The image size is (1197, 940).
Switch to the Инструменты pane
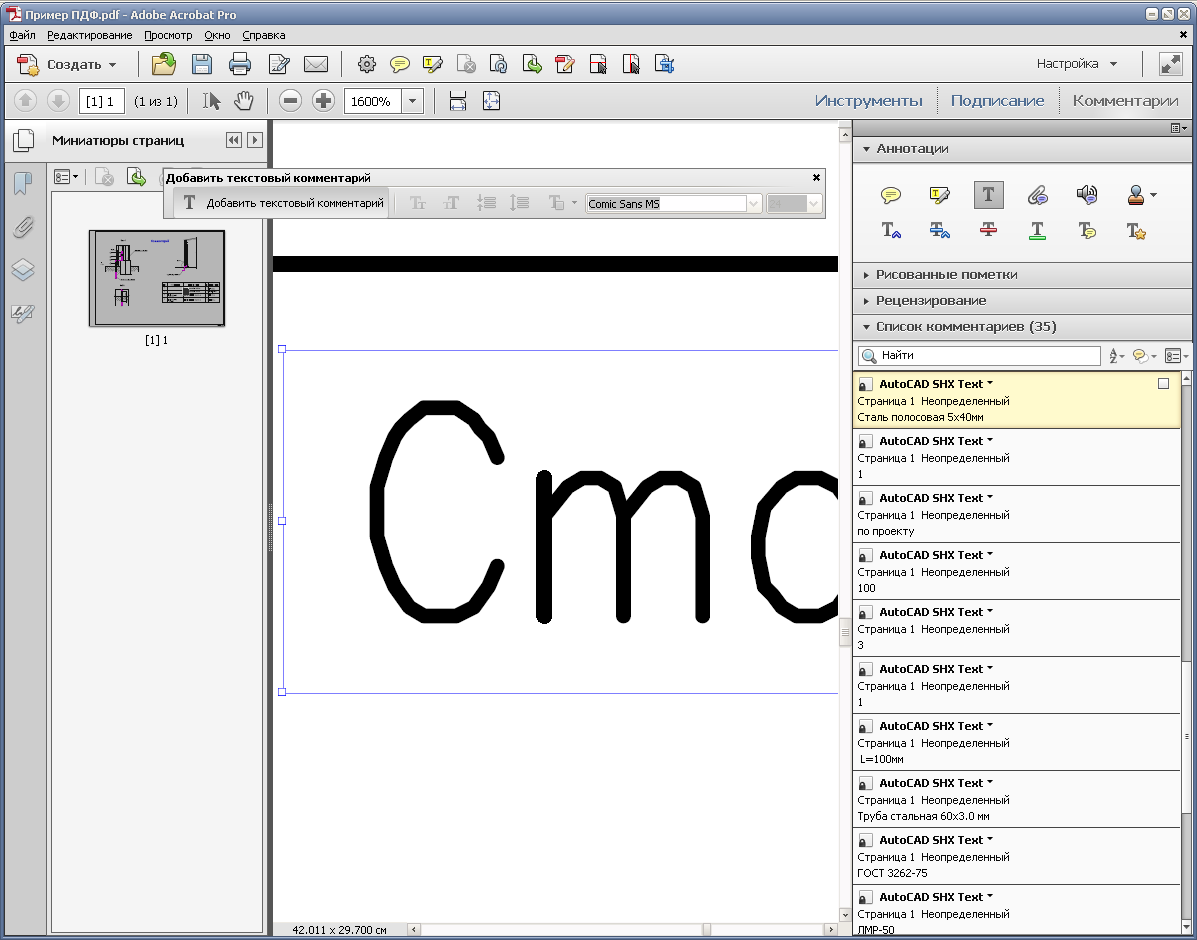(868, 101)
